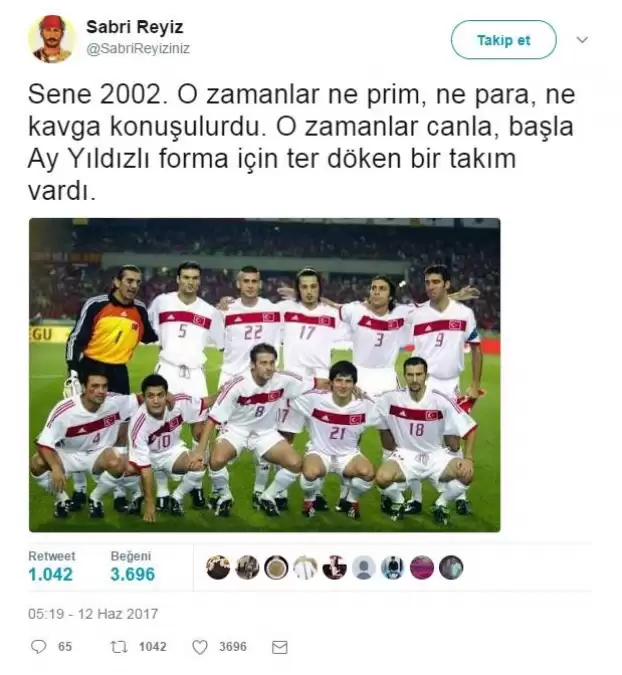
Task: Click the pink liker avatar
Action: point(422,567)
